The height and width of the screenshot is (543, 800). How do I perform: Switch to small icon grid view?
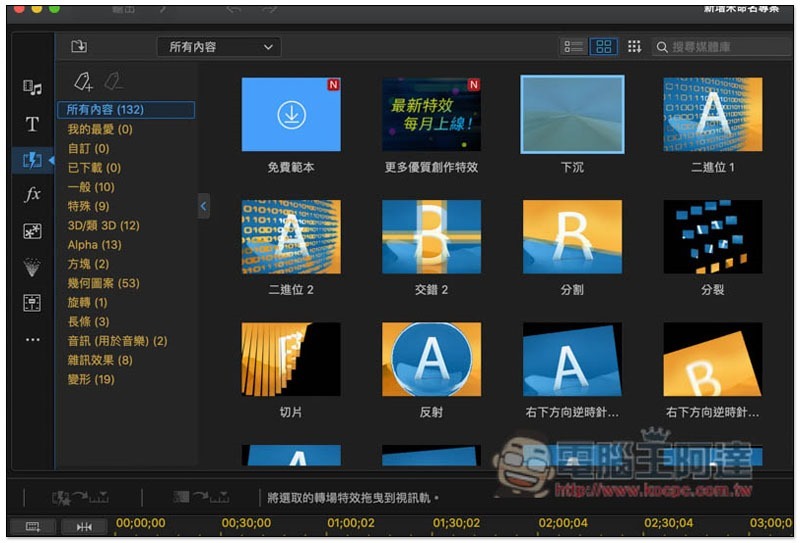(x=634, y=46)
